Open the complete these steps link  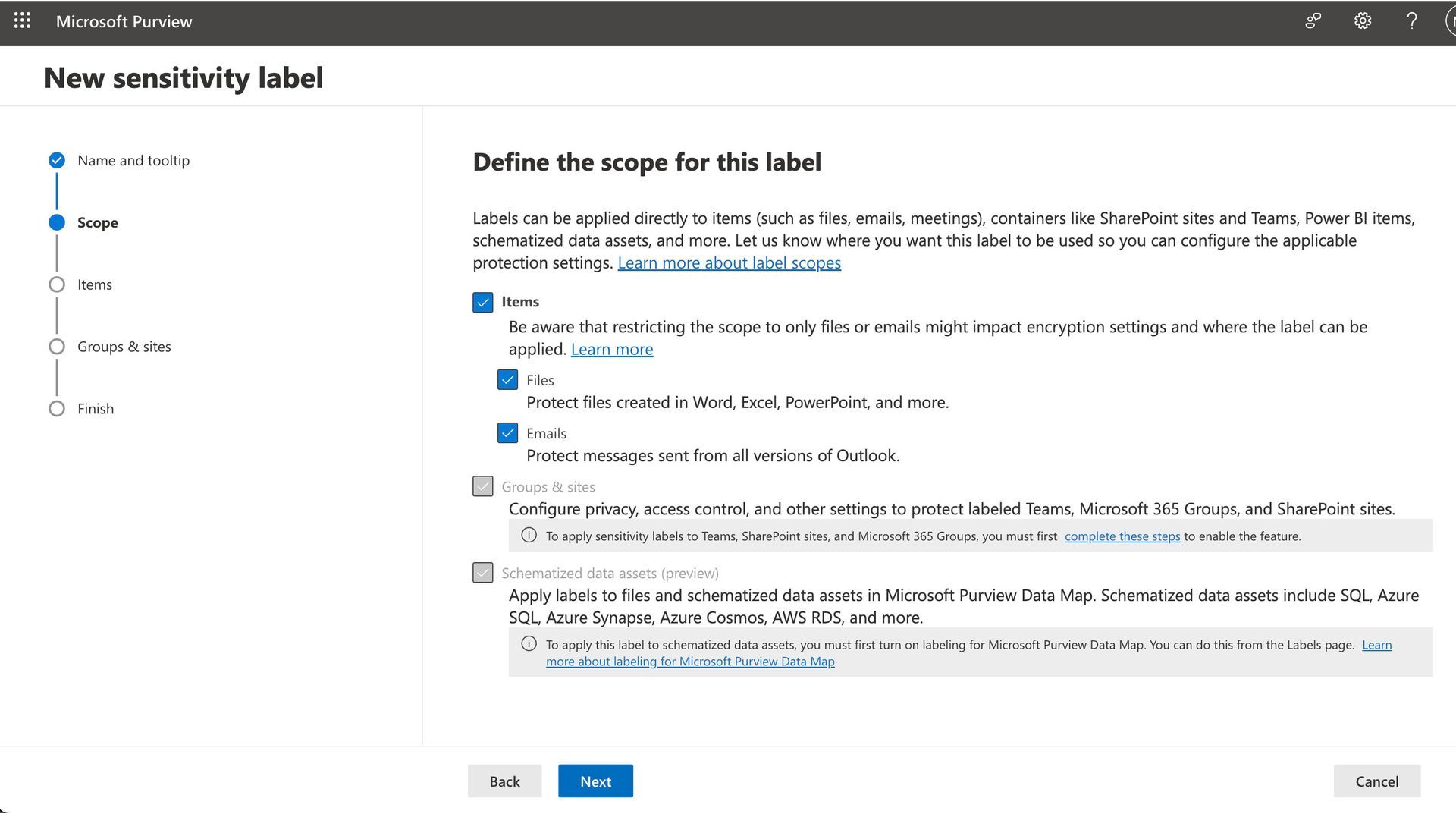1122,536
